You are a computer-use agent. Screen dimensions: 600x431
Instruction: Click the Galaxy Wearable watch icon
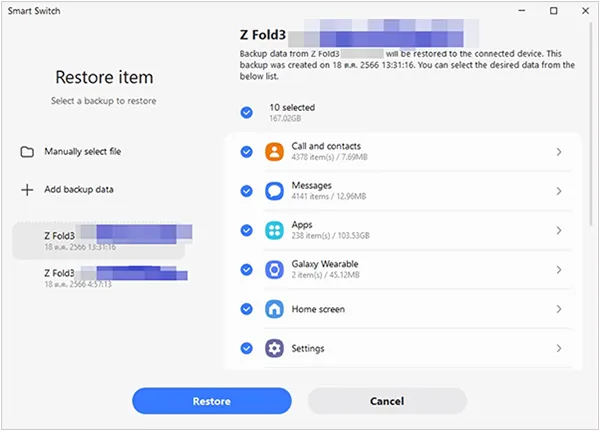(274, 270)
